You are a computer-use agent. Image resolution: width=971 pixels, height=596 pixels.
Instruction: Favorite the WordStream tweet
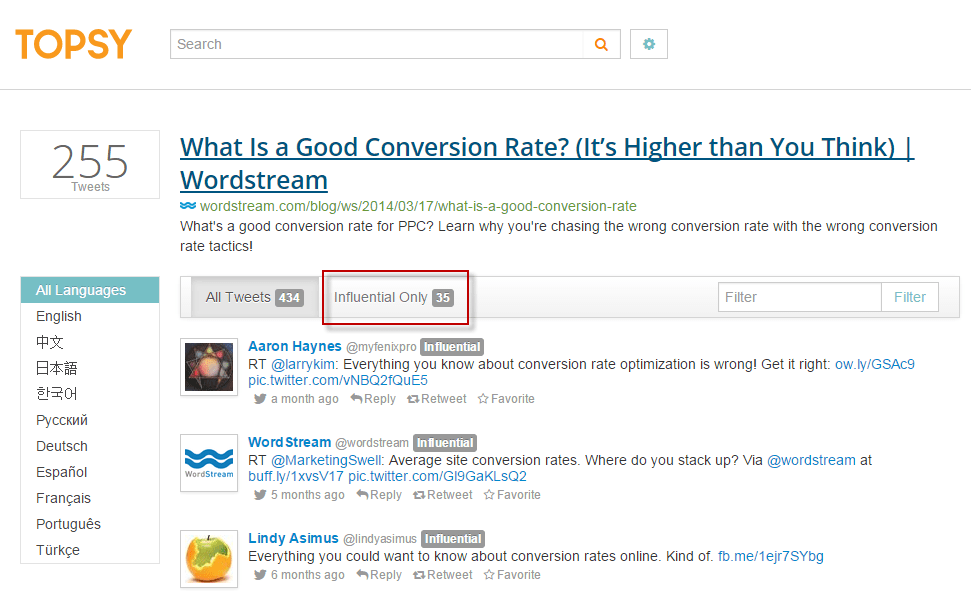tap(512, 495)
